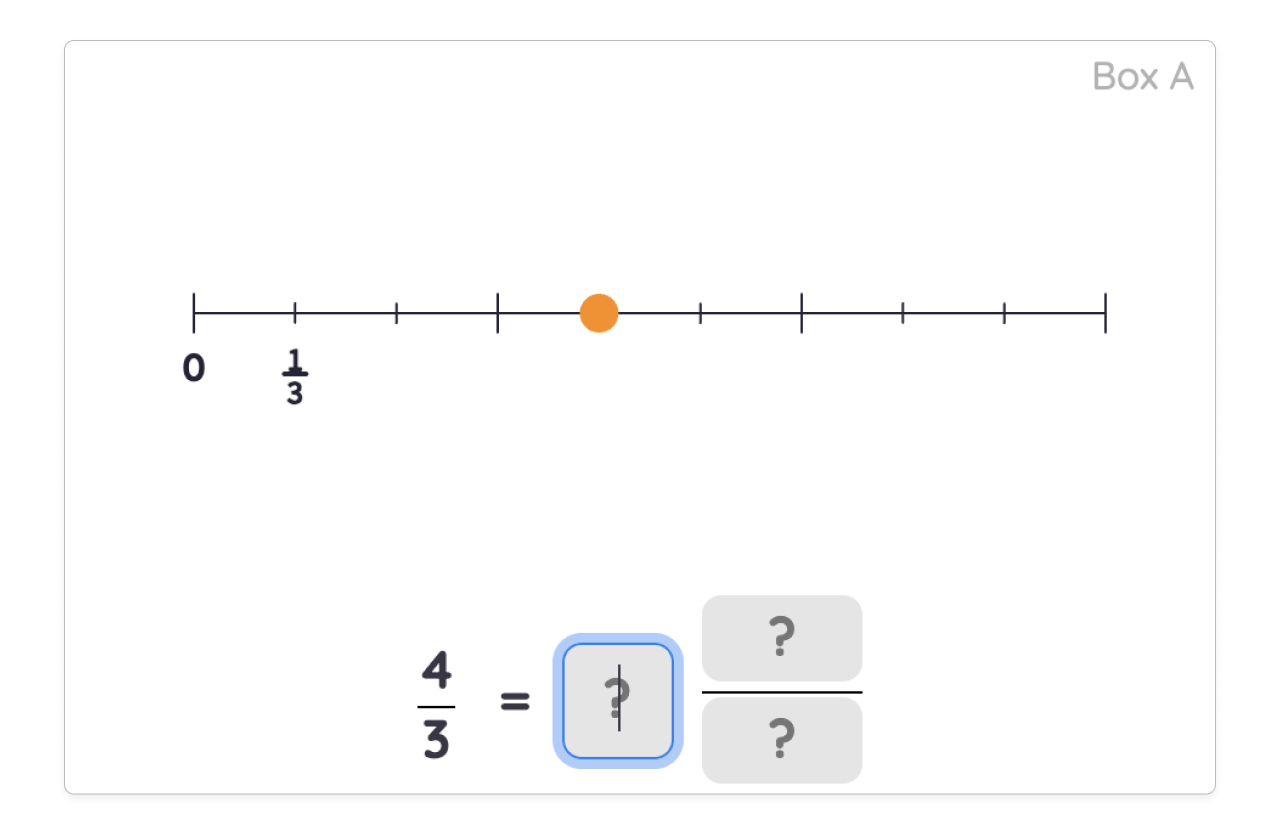Click the fraction bar between the answer boxes

(782, 690)
